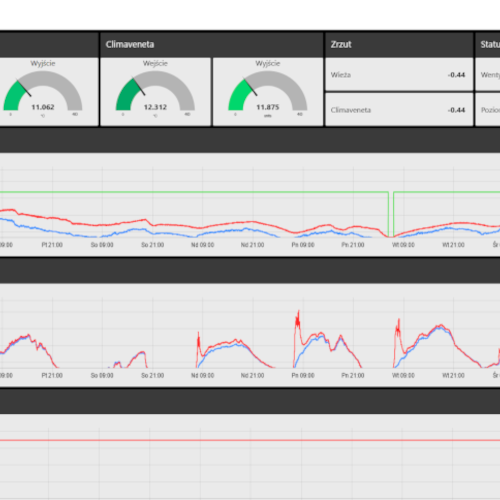
Task: Click the Nd 21:00 label on first chart
Action: [x=252, y=245]
